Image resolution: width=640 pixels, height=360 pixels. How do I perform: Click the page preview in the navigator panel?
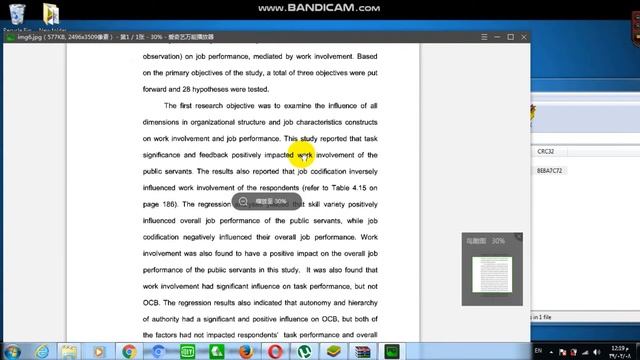coord(492,274)
